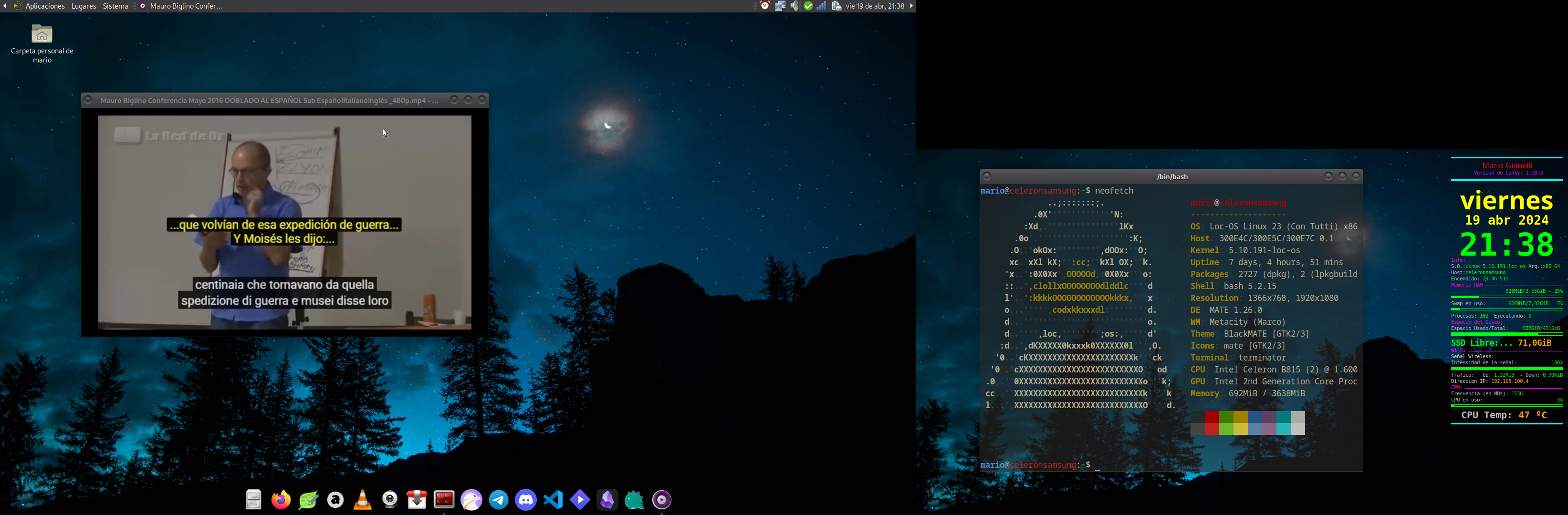Open the Aplicaciones menu
The image size is (1568, 515).
point(44,6)
